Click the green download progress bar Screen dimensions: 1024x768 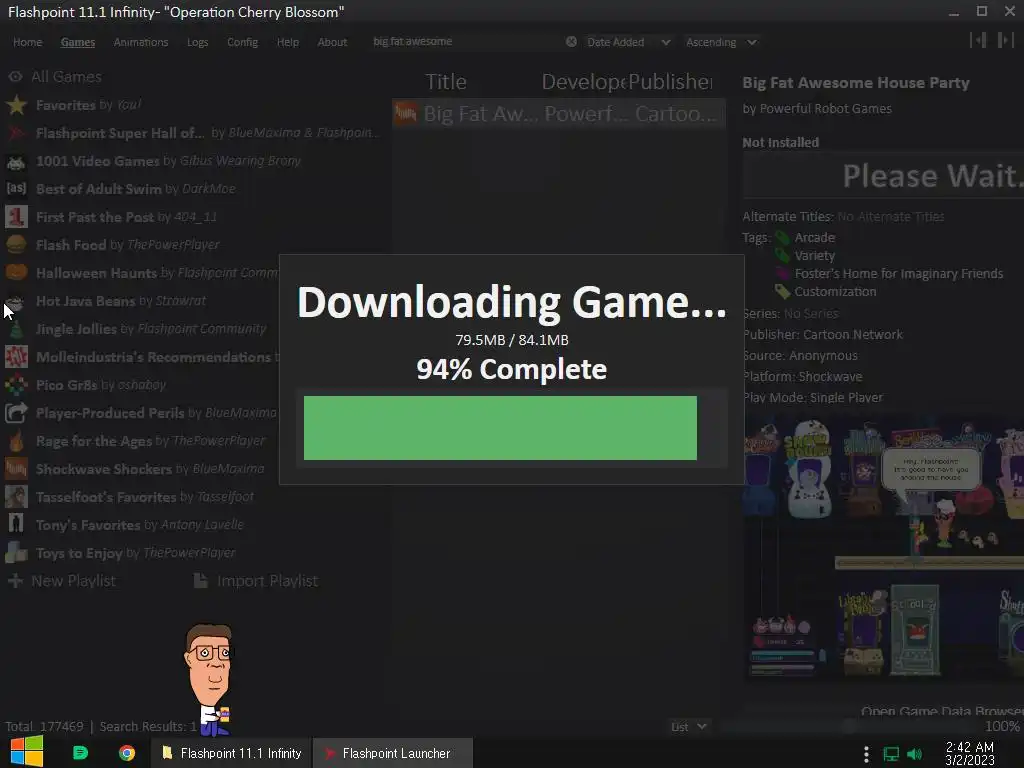(500, 428)
